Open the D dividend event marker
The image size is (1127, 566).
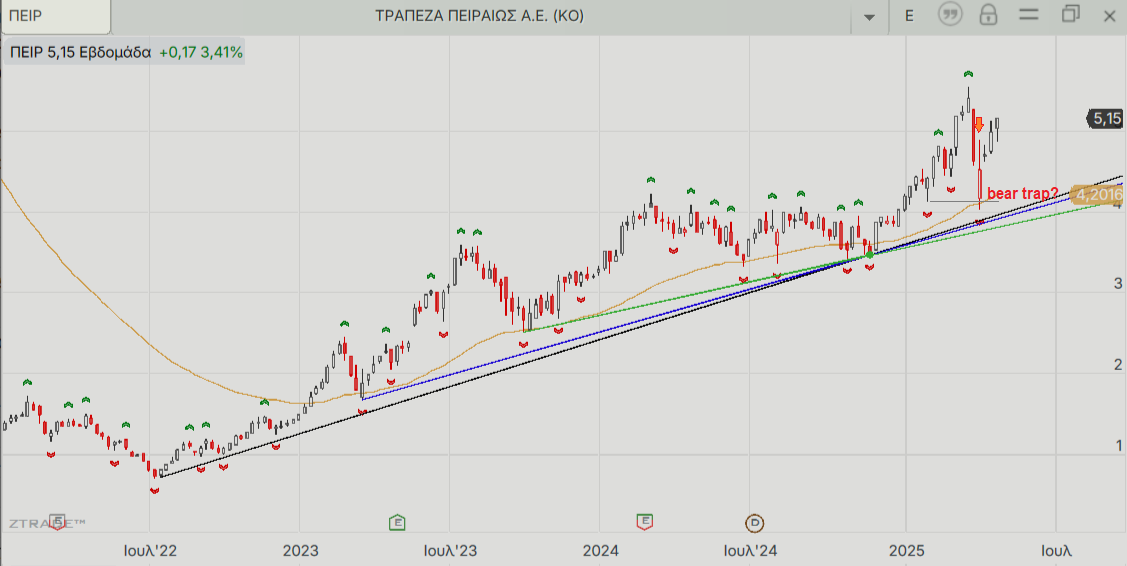click(x=755, y=523)
